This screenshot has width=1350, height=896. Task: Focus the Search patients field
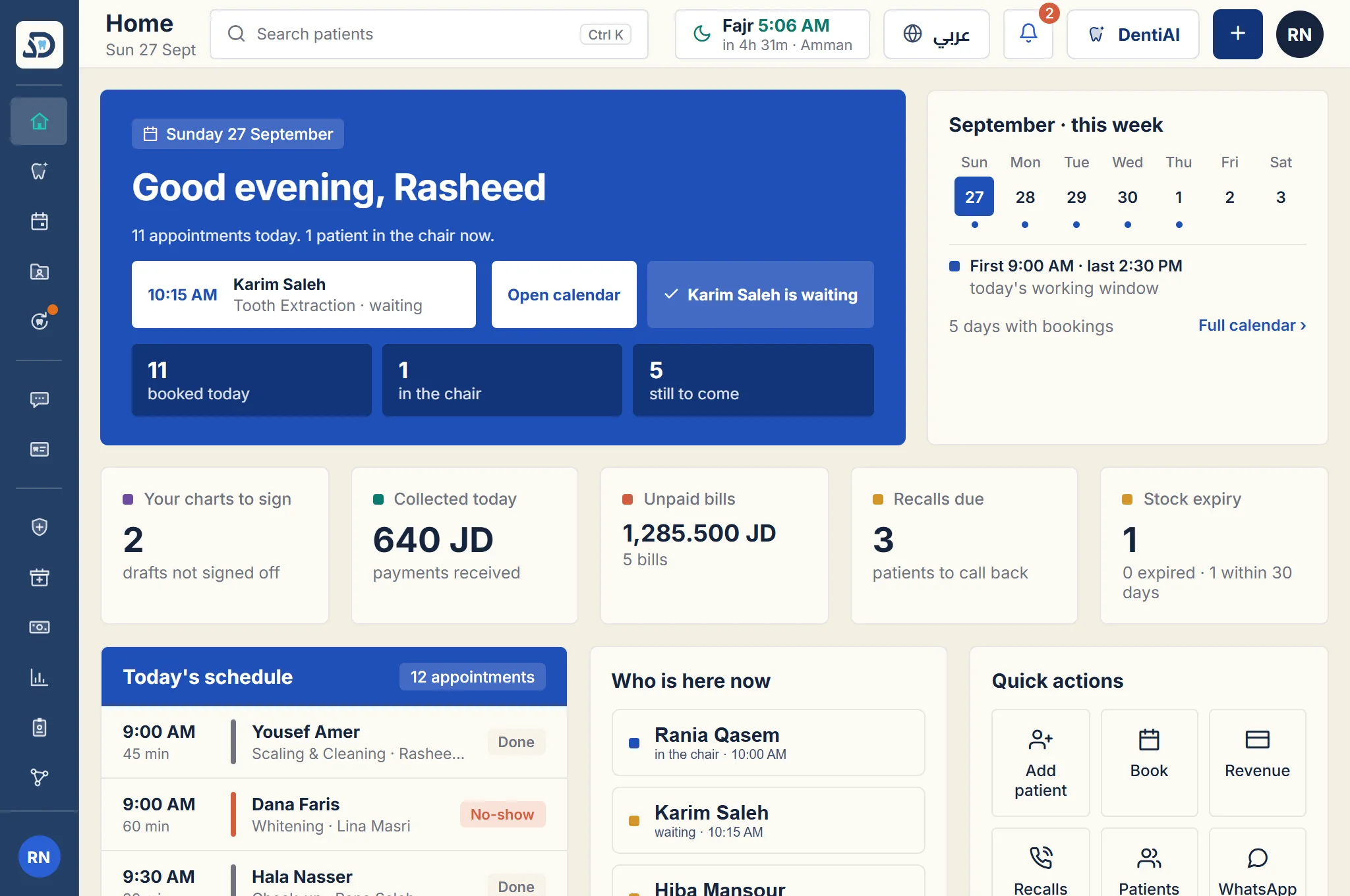(429, 34)
